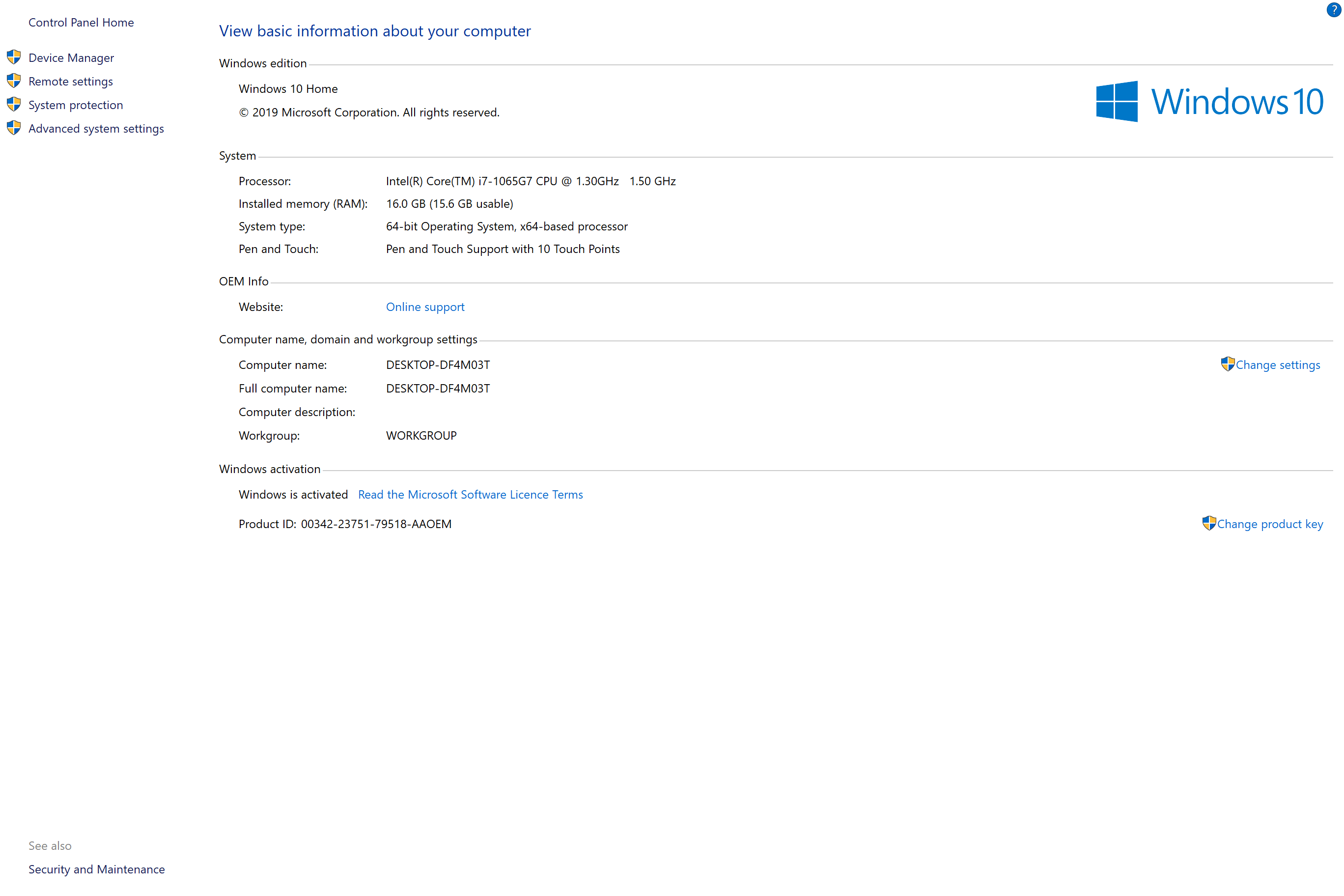Click Change product key link
Screen dimensions: 1344x896
point(1270,524)
